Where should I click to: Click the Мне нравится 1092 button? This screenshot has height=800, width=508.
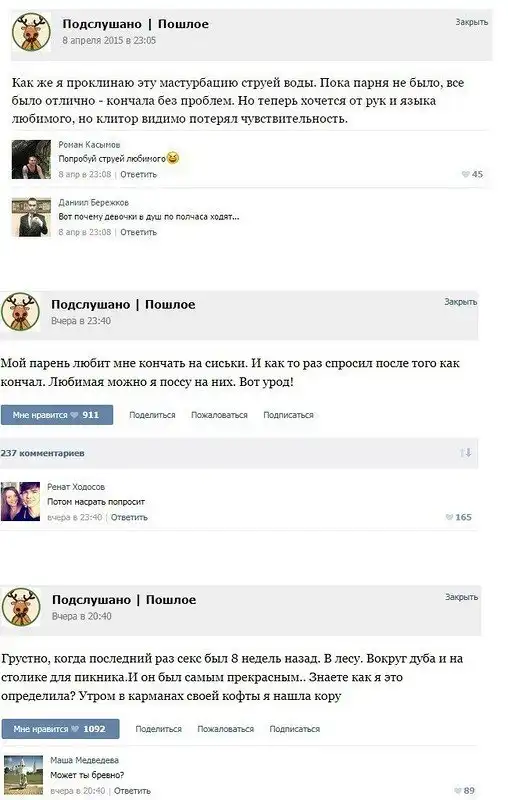coord(60,729)
